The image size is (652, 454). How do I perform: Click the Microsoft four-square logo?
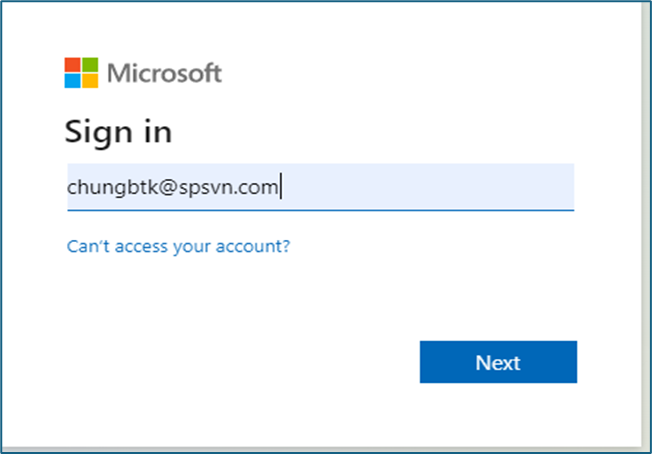tap(82, 73)
